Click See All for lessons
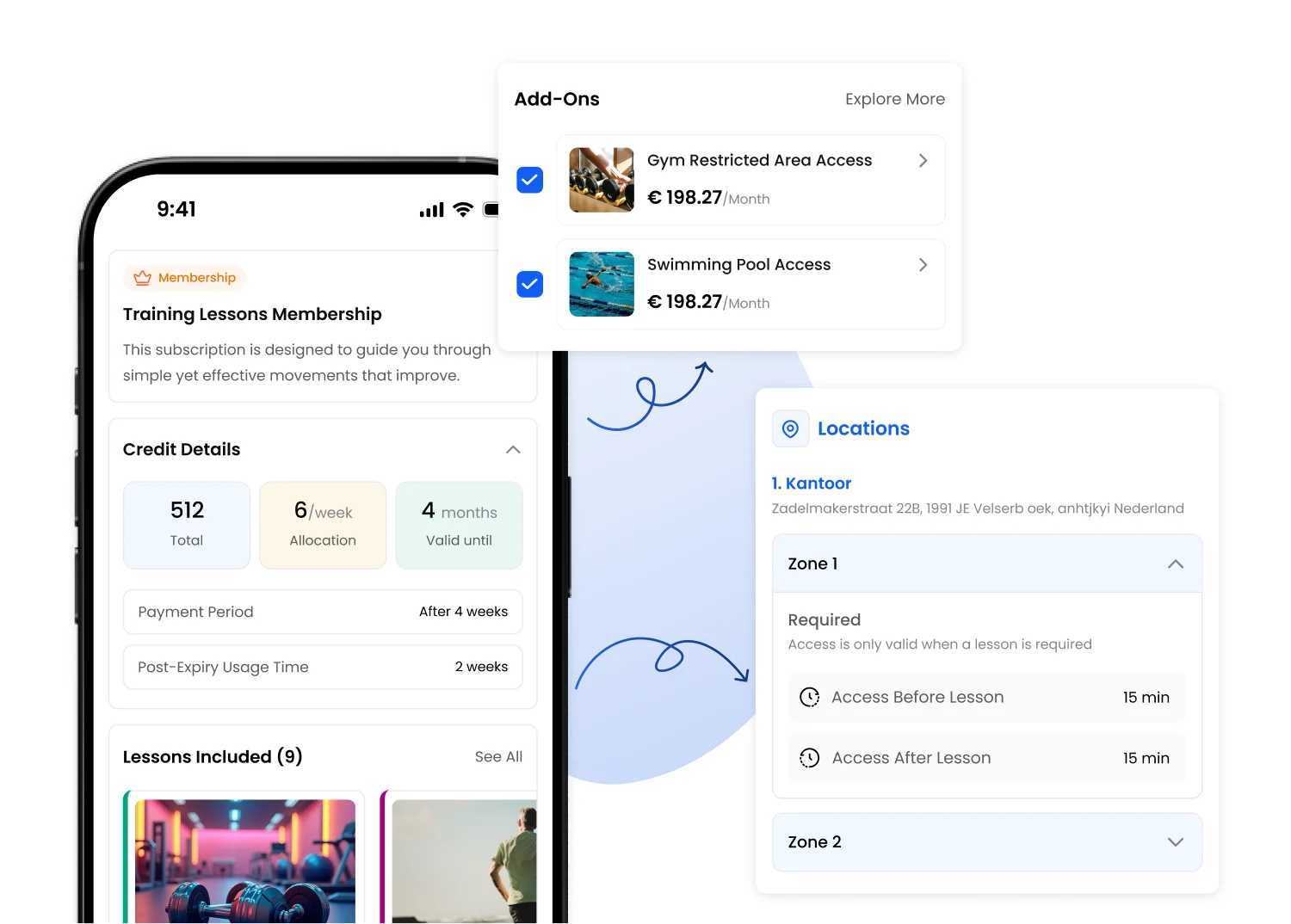 pos(498,756)
